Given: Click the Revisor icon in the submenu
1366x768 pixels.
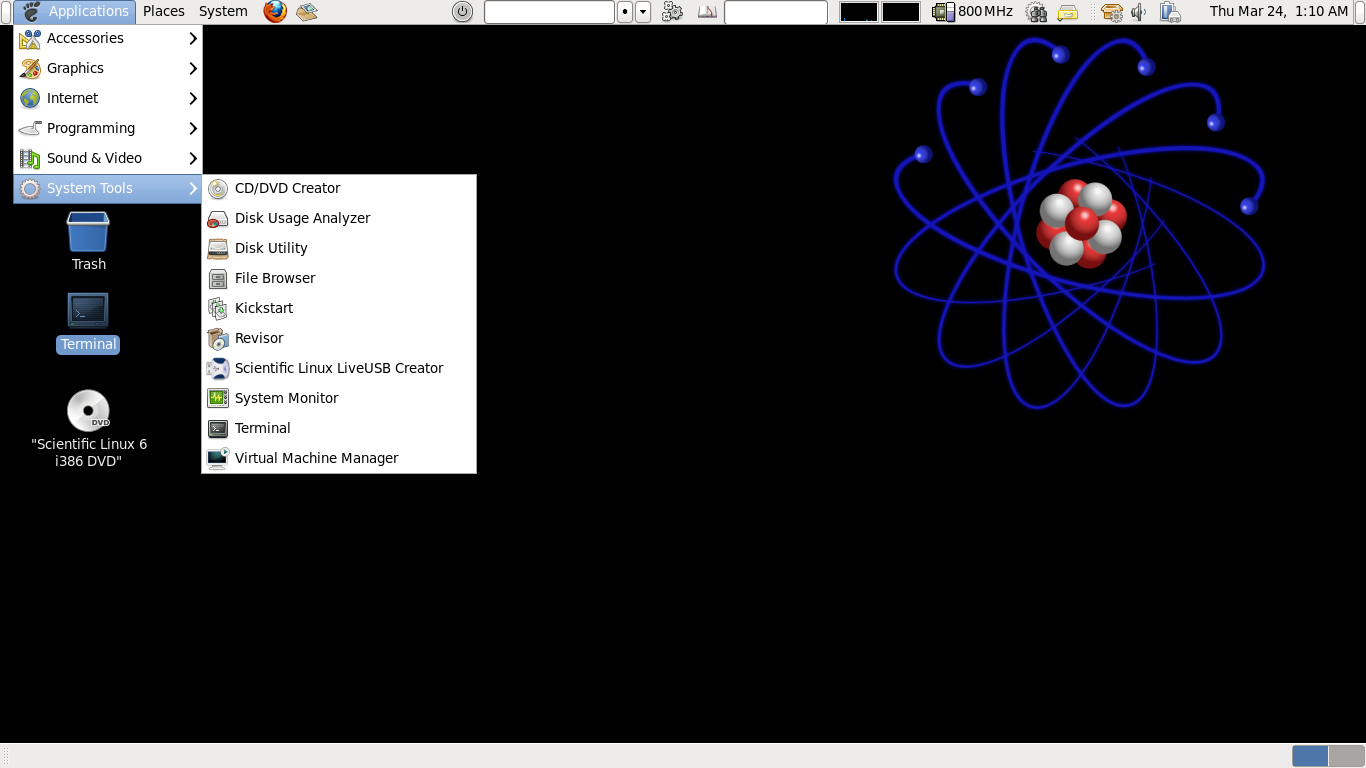Looking at the screenshot, I should (x=218, y=338).
